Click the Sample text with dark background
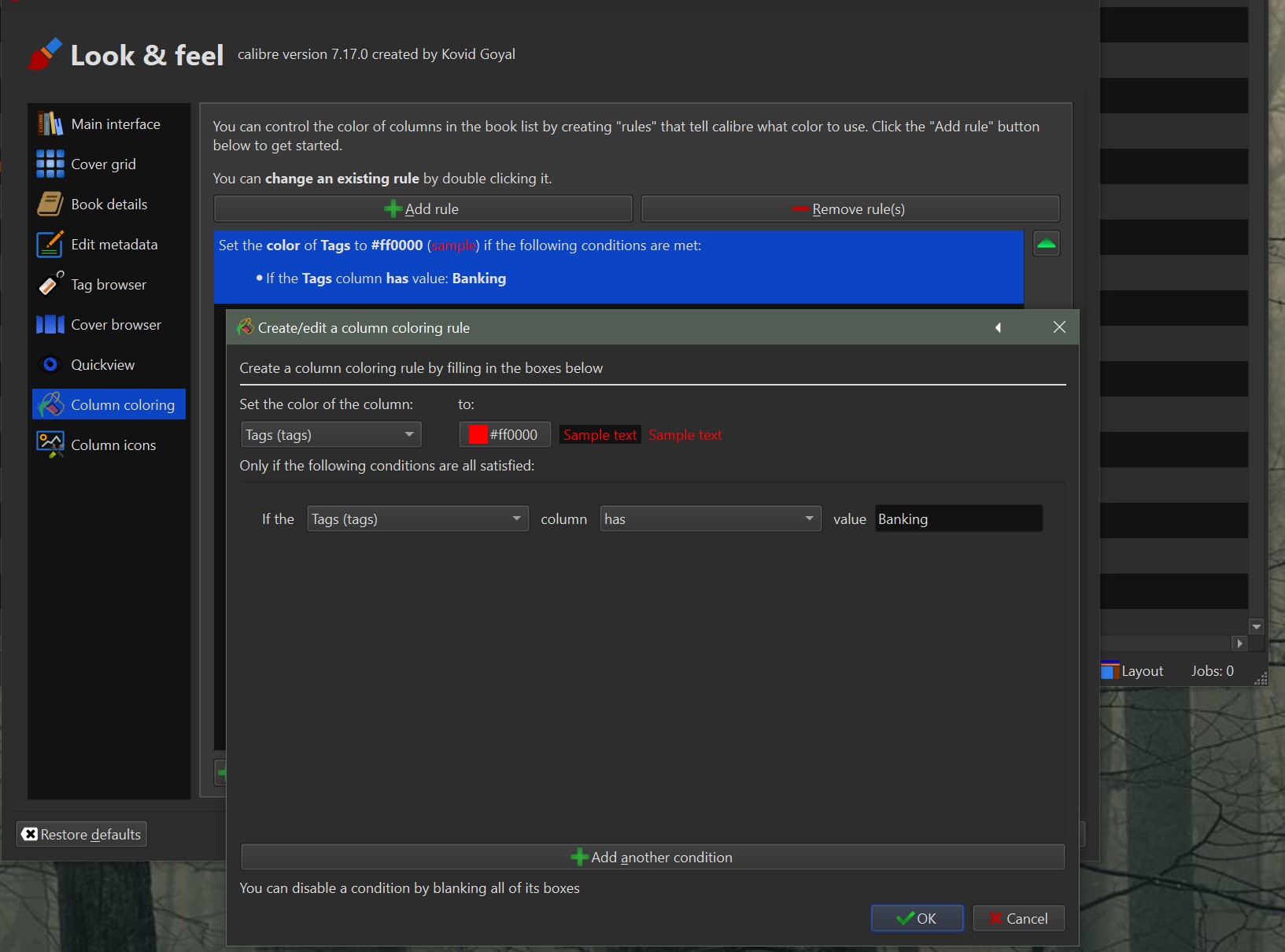The image size is (1285, 952). 600,435
